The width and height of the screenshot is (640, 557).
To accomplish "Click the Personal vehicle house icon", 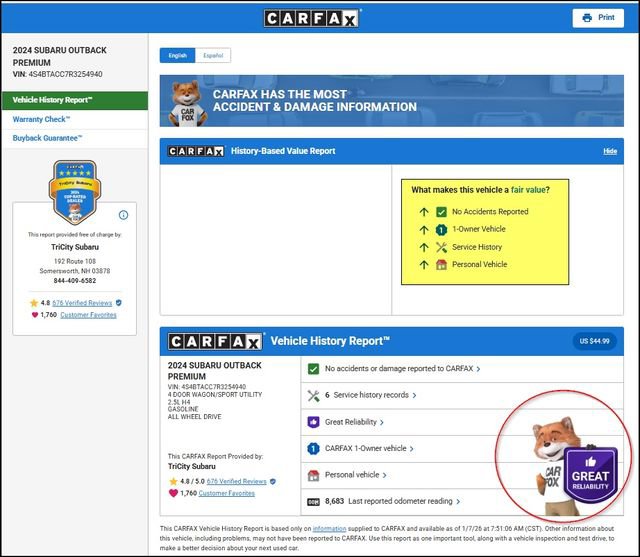I will point(313,475).
